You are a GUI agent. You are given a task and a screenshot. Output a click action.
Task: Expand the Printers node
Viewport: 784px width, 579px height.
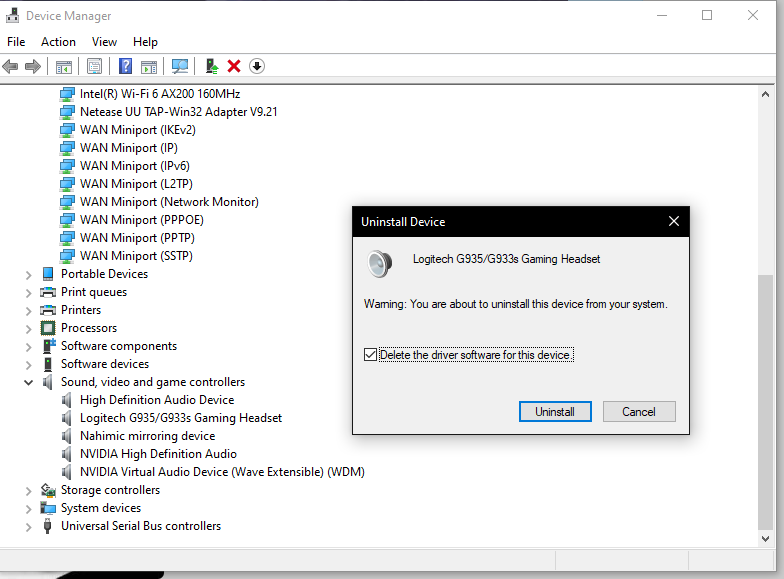[28, 310]
